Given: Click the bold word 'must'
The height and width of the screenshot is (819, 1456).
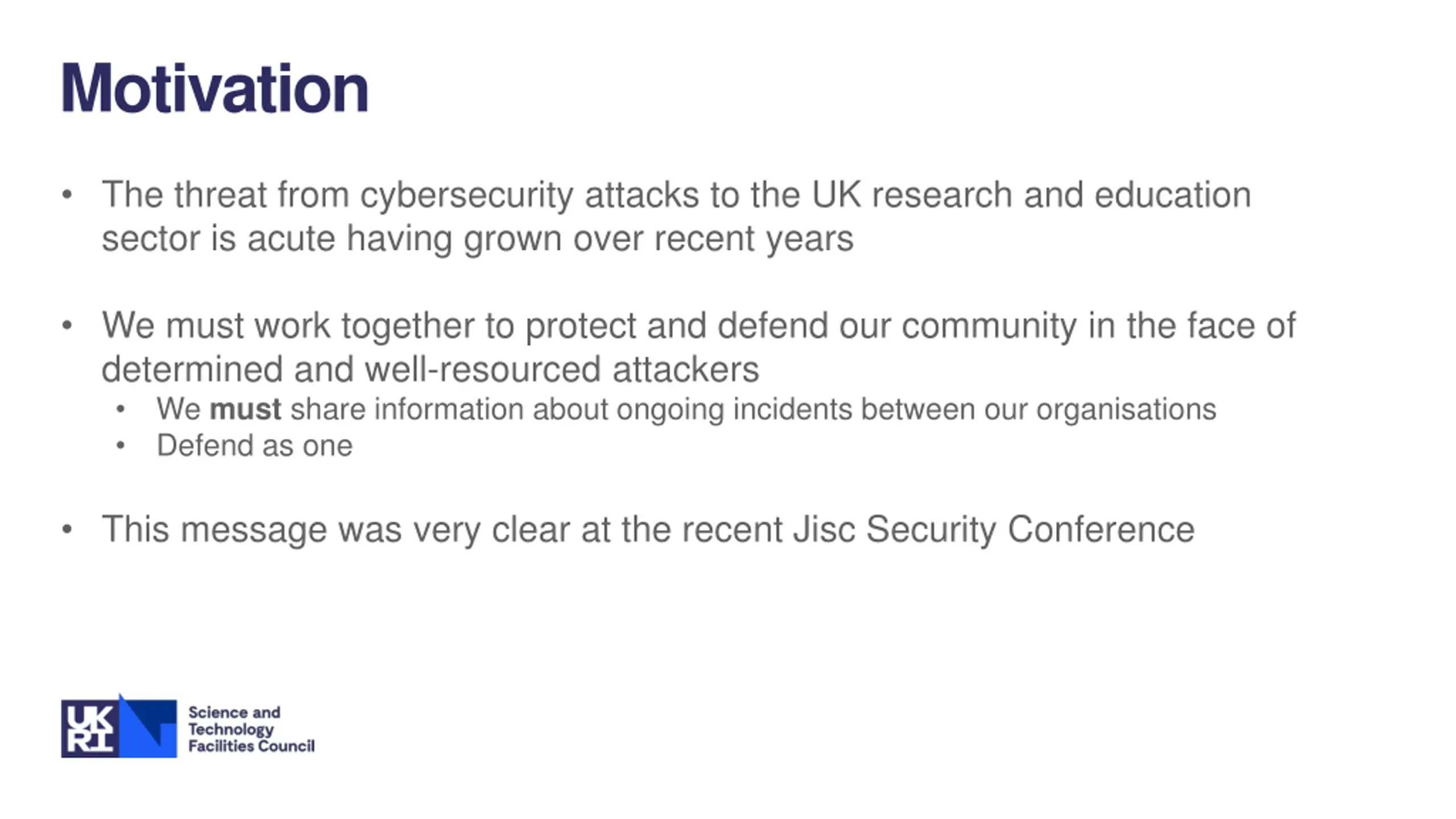Looking at the screenshot, I should (245, 409).
